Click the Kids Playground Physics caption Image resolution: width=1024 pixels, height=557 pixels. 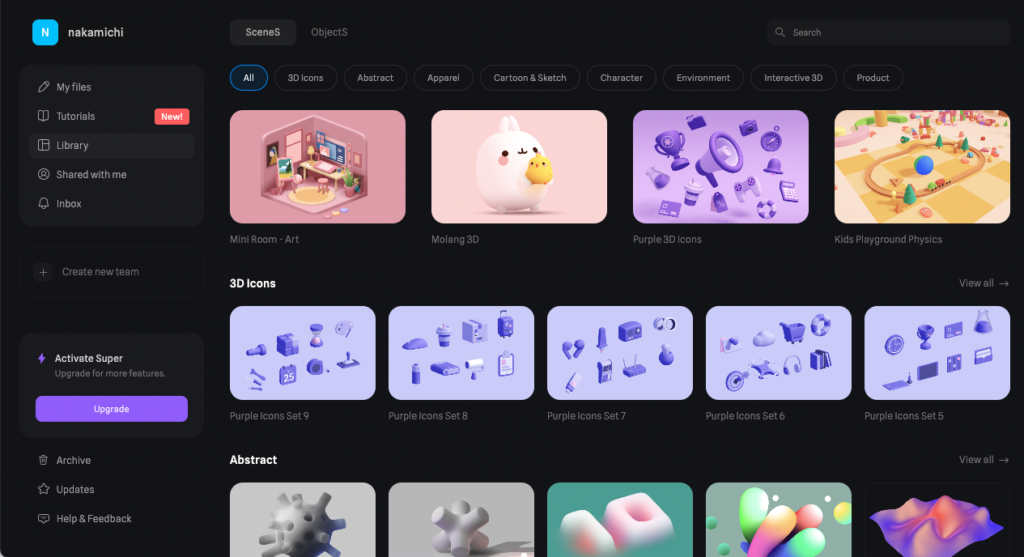click(888, 240)
